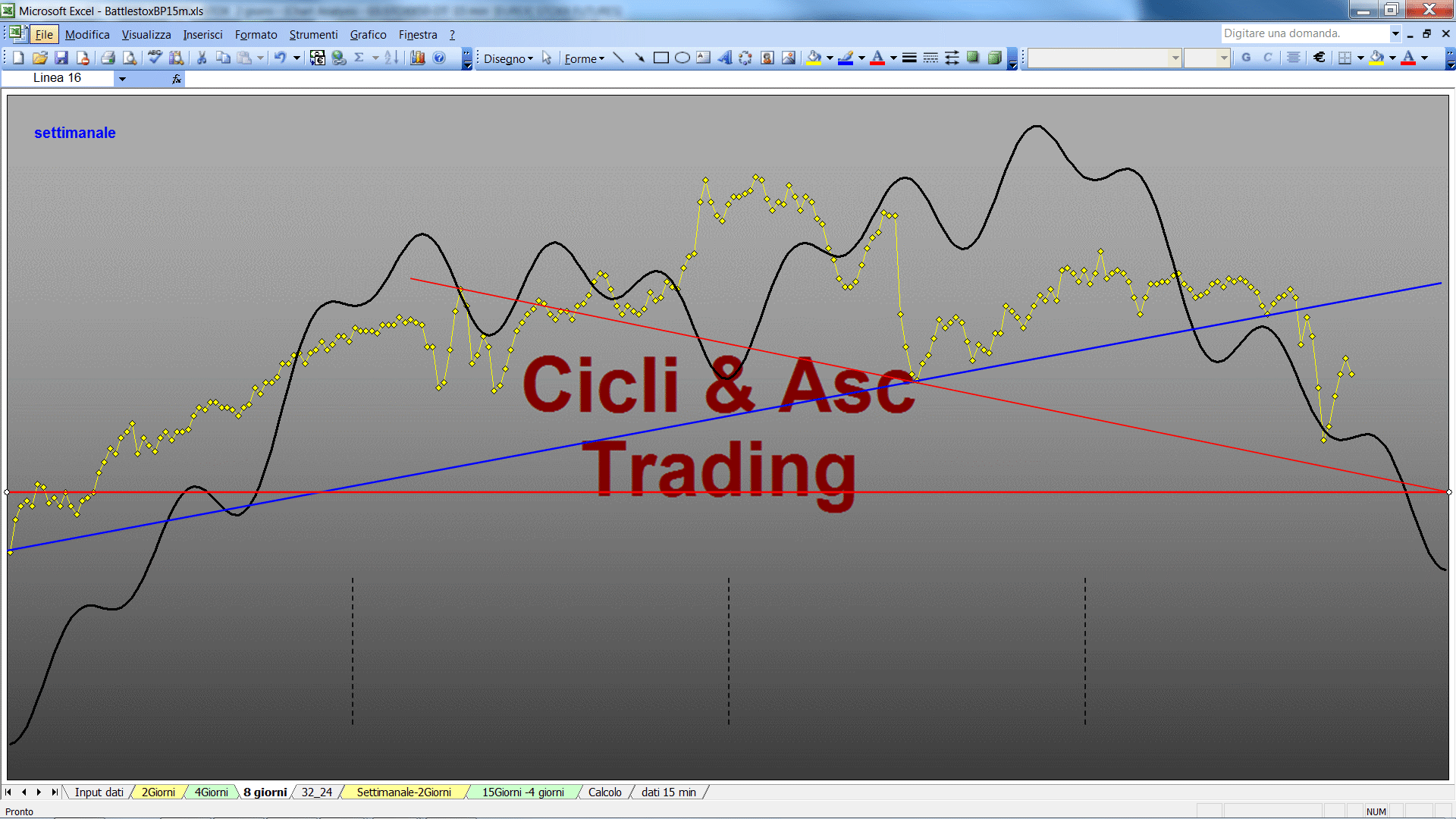The image size is (1456, 819).
Task: Open the Modifica menu
Action: click(87, 34)
